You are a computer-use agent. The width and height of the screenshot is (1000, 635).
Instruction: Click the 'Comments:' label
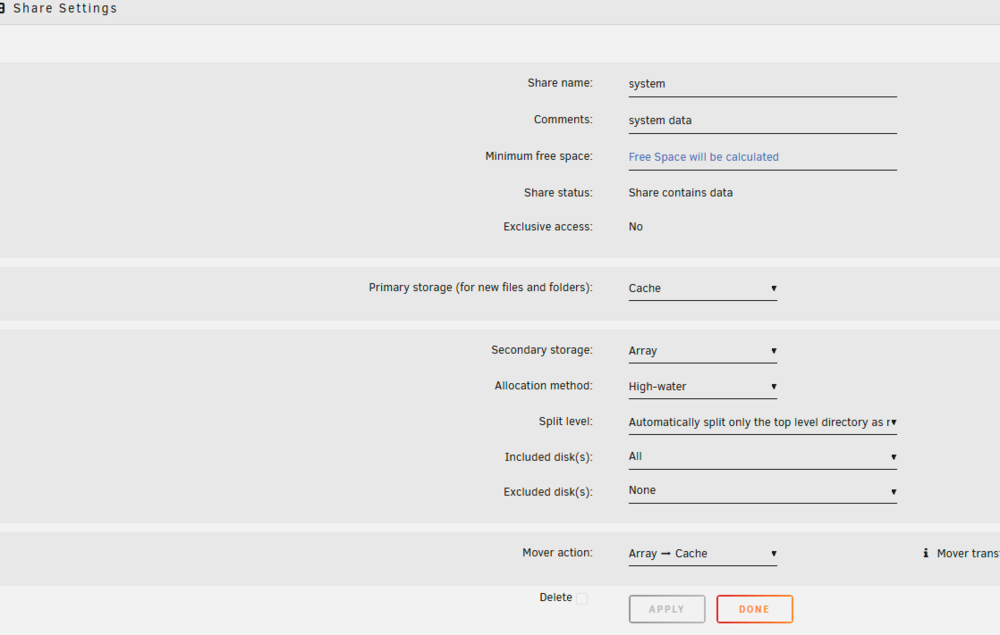[563, 119]
